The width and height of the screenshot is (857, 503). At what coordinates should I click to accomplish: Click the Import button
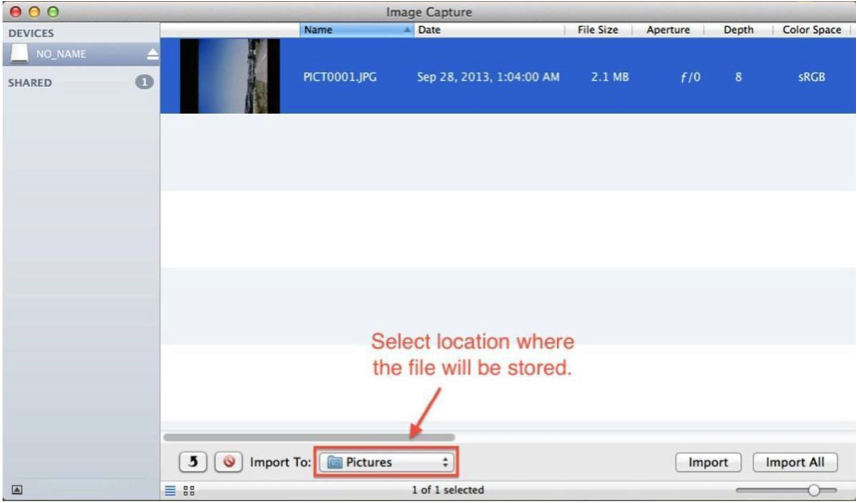coord(708,462)
